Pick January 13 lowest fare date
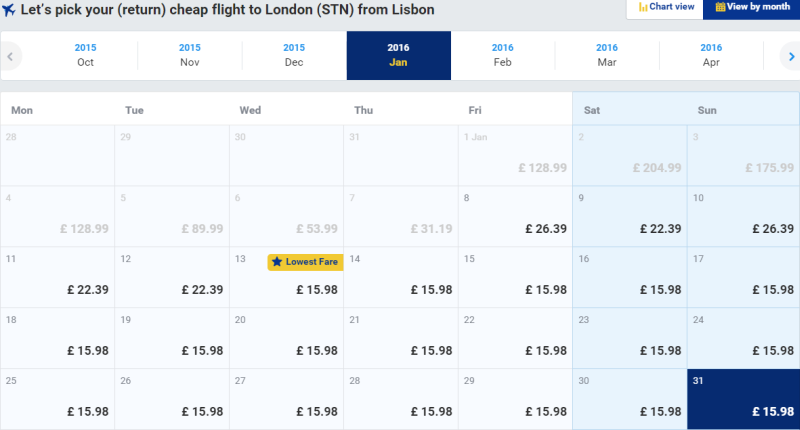 coord(287,278)
